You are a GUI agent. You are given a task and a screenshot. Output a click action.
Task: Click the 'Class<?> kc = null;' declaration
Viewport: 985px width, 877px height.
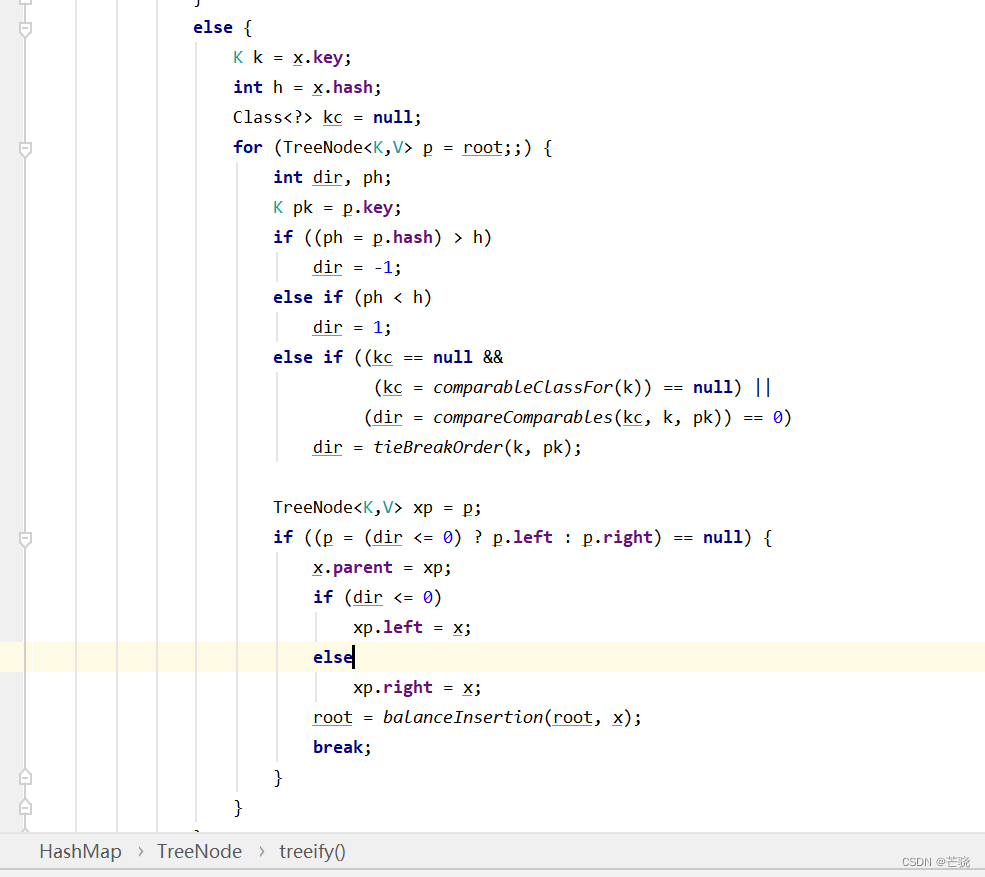(327, 117)
